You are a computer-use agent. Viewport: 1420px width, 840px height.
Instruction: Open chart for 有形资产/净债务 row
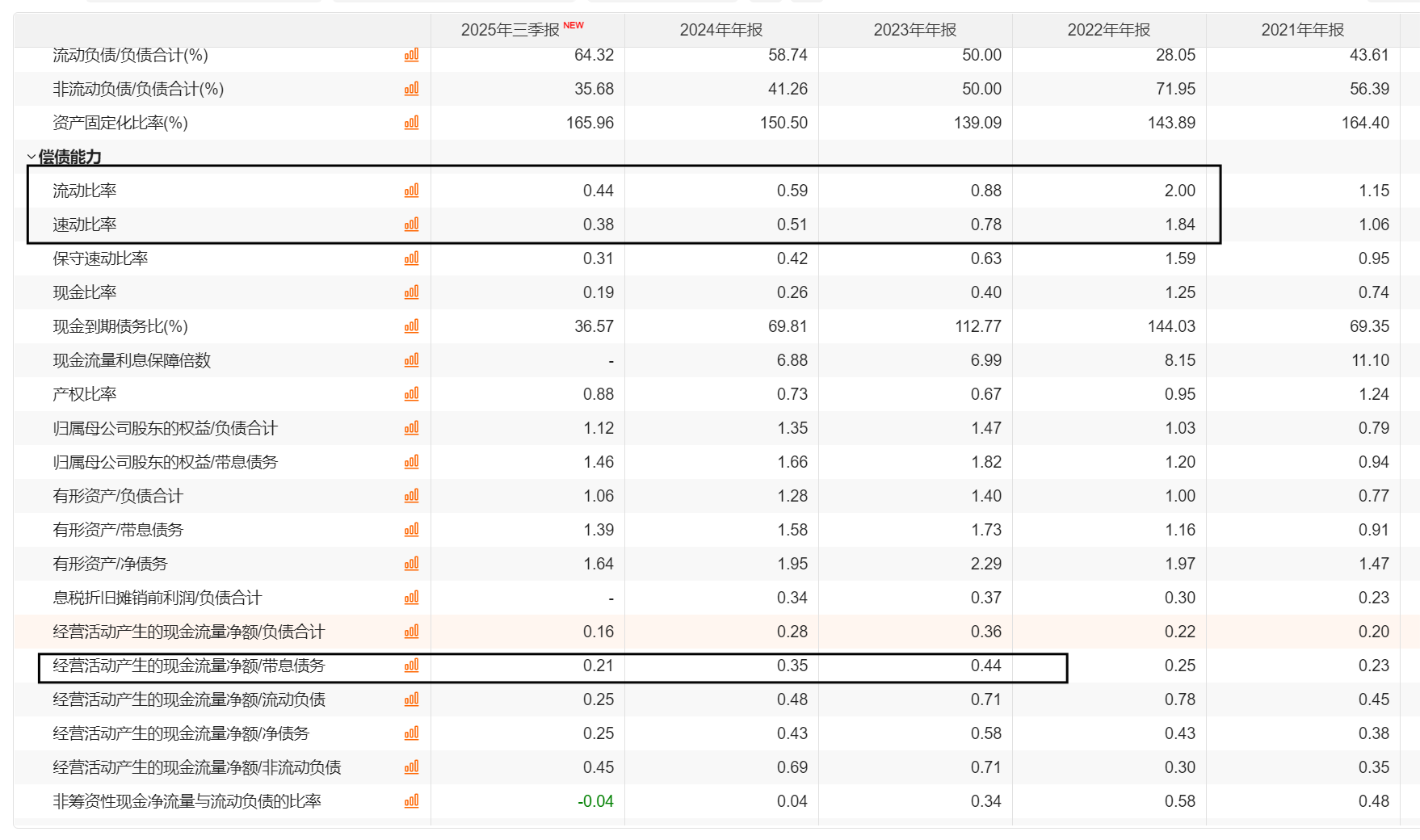point(411,564)
